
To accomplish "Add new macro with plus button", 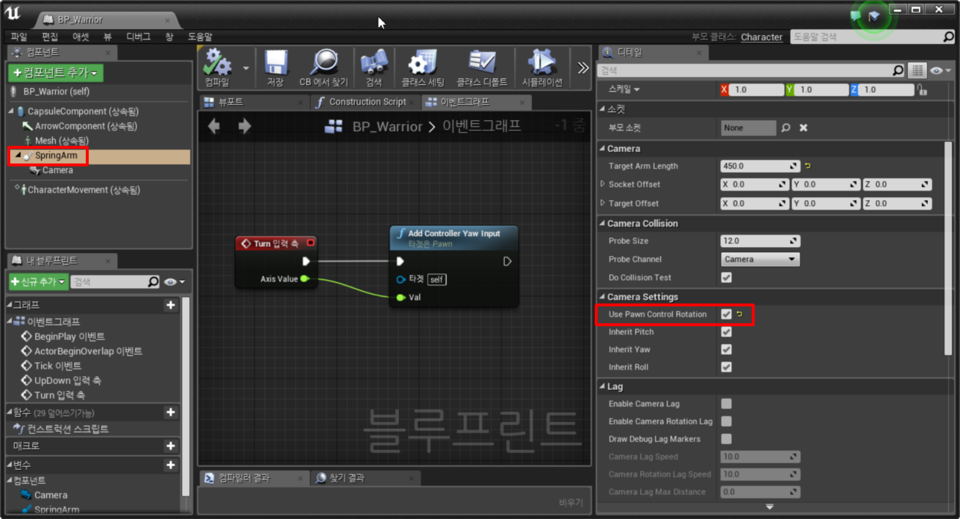I will (x=171, y=446).
